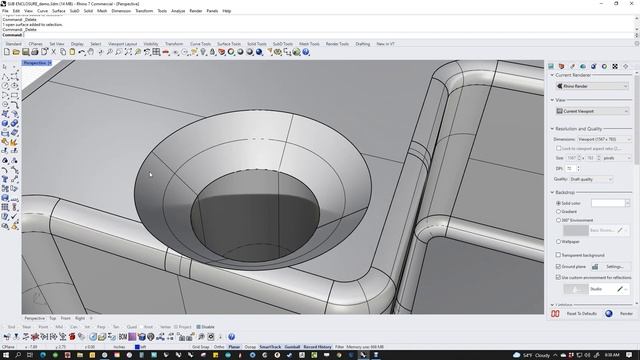
Task: Click the Render button
Action: [x=626, y=313]
